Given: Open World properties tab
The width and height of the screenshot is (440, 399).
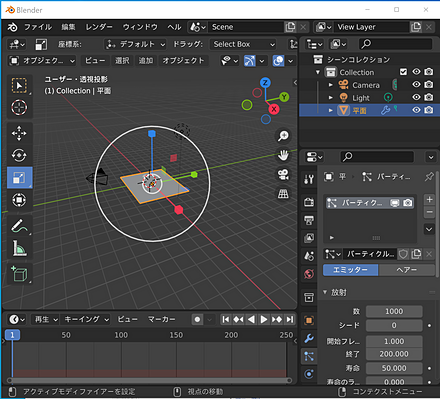Looking at the screenshot, I should coord(309,274).
